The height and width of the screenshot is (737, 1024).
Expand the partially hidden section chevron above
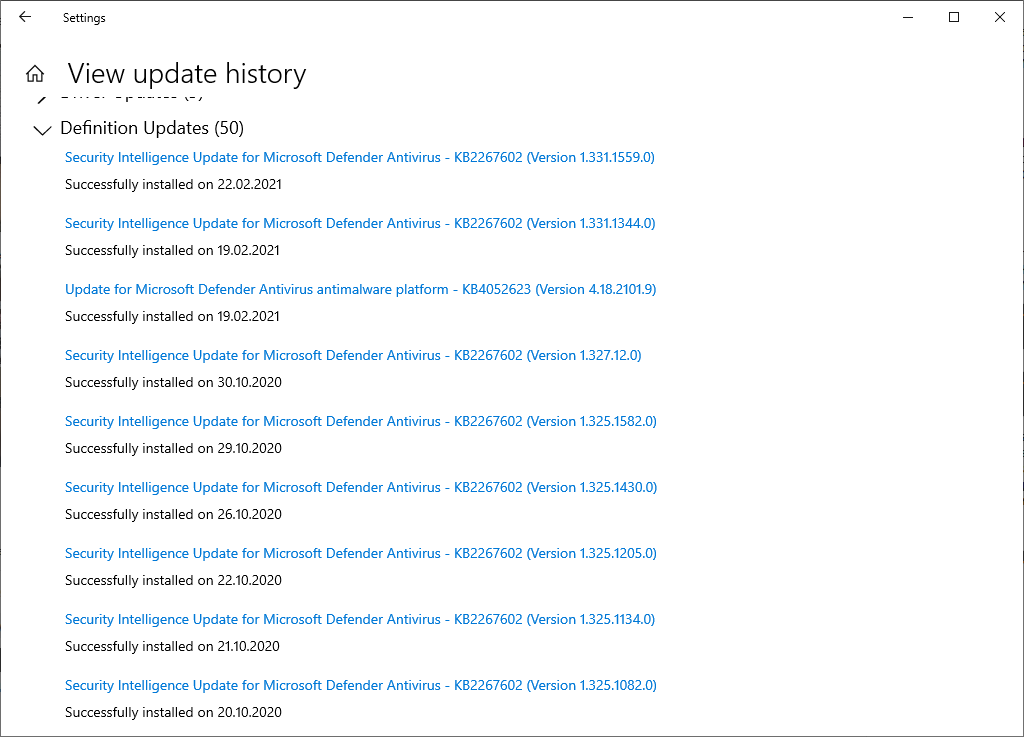coord(42,99)
